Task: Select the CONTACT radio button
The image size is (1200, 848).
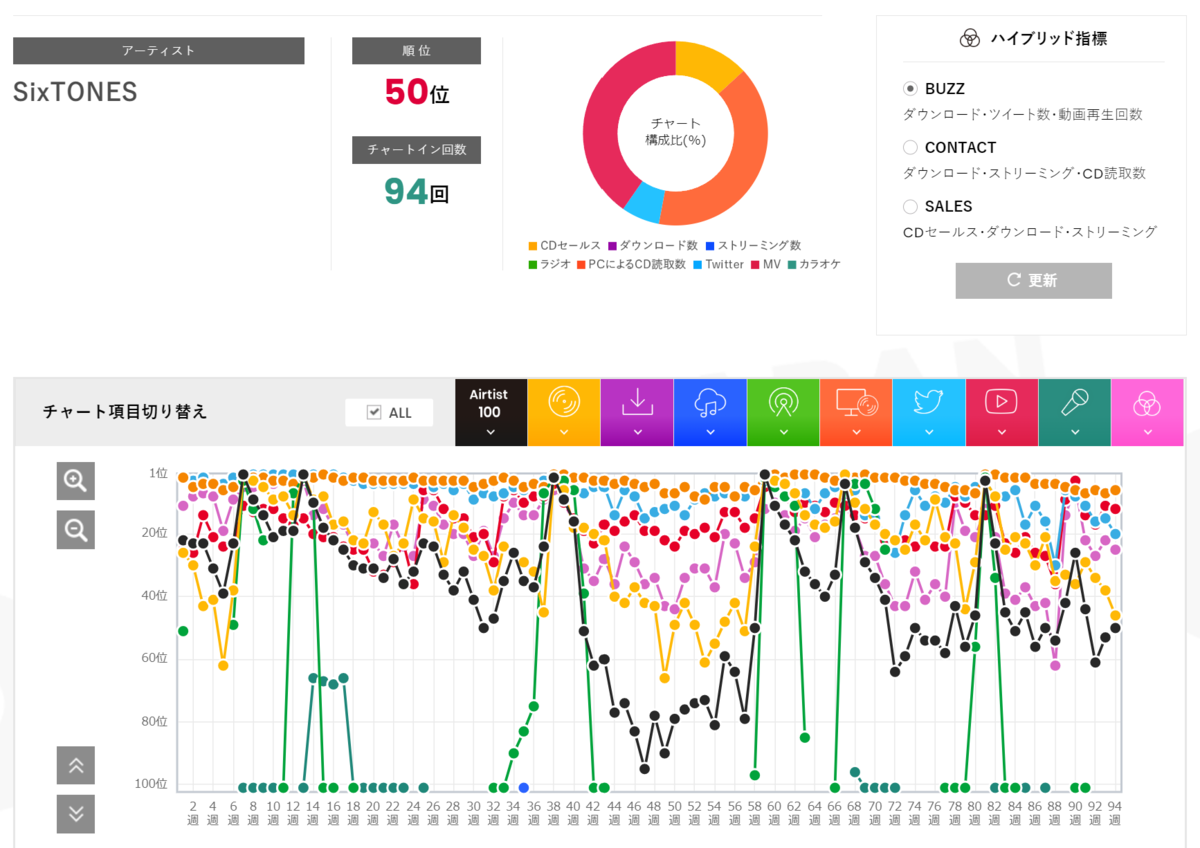Action: 910,147
